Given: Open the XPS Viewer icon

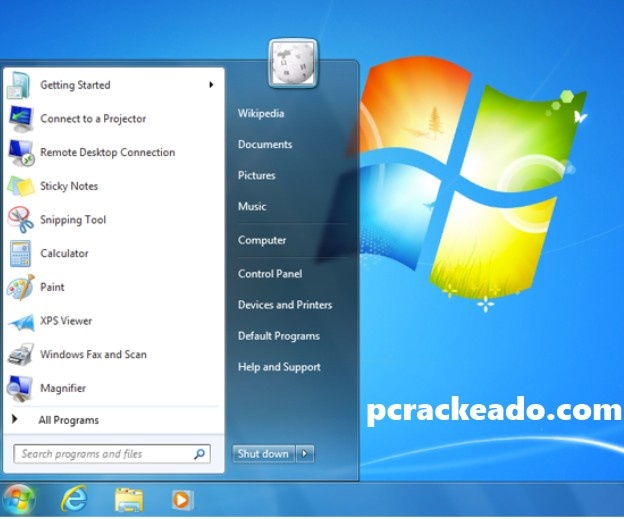Looking at the screenshot, I should [21, 321].
